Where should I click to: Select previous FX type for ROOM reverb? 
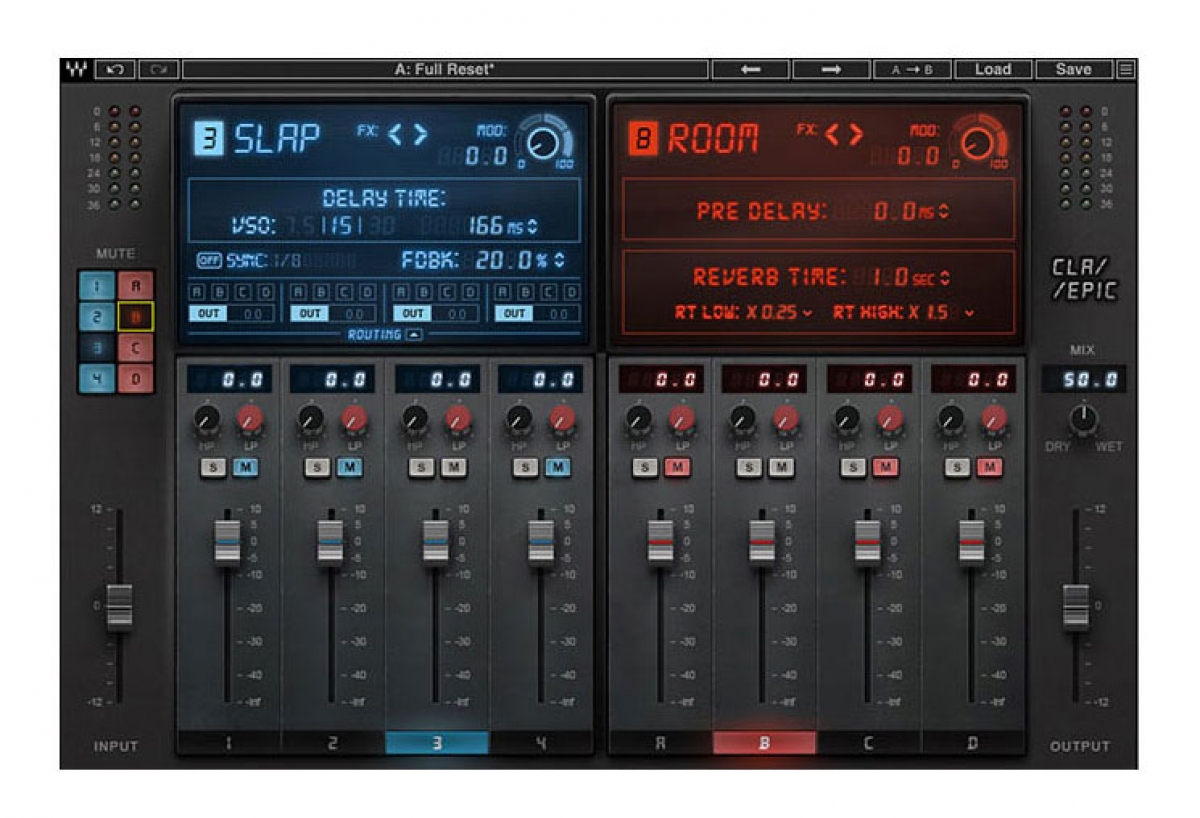pyautogui.click(x=833, y=134)
